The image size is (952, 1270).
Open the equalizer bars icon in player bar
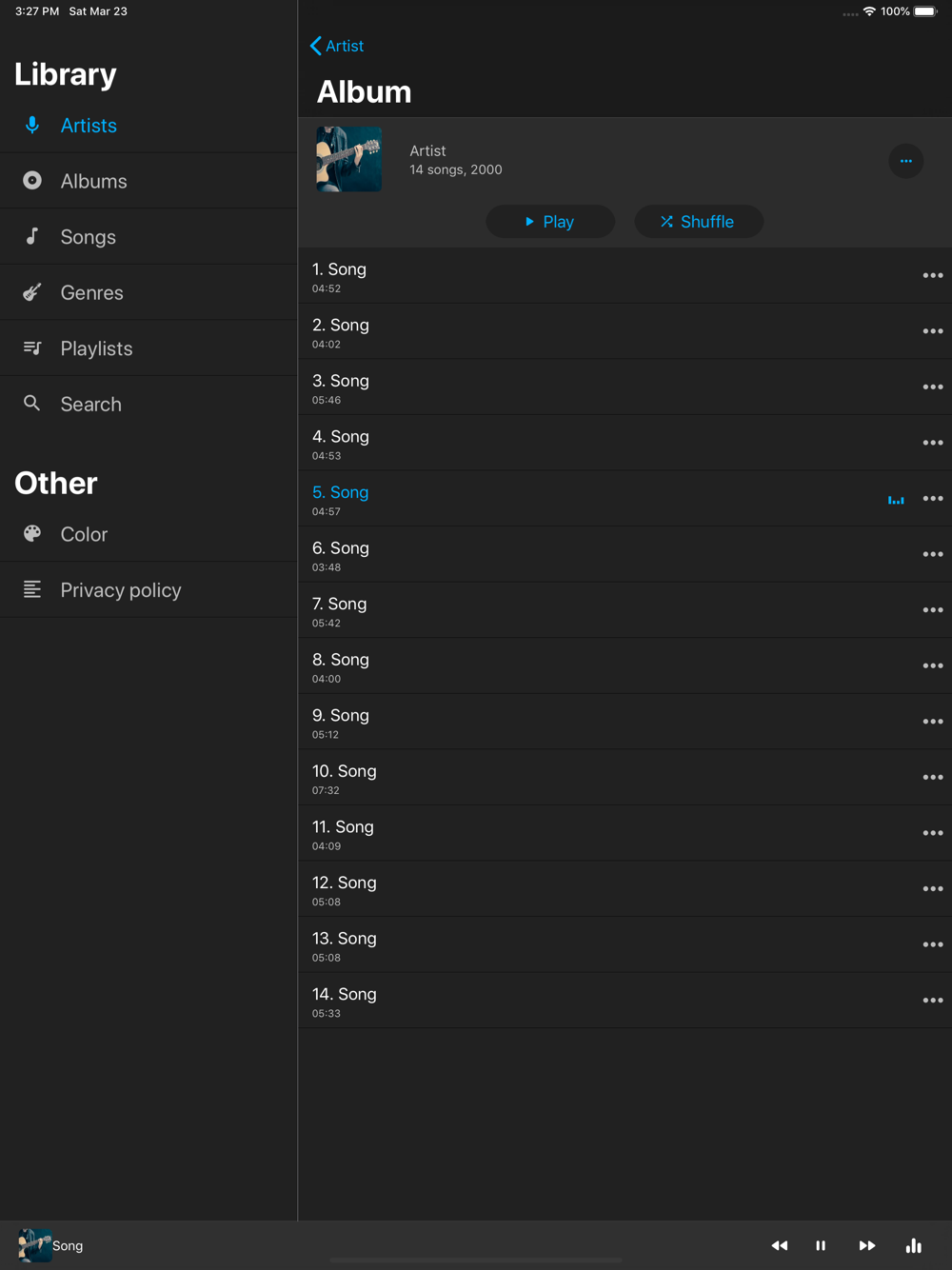pos(913,1245)
